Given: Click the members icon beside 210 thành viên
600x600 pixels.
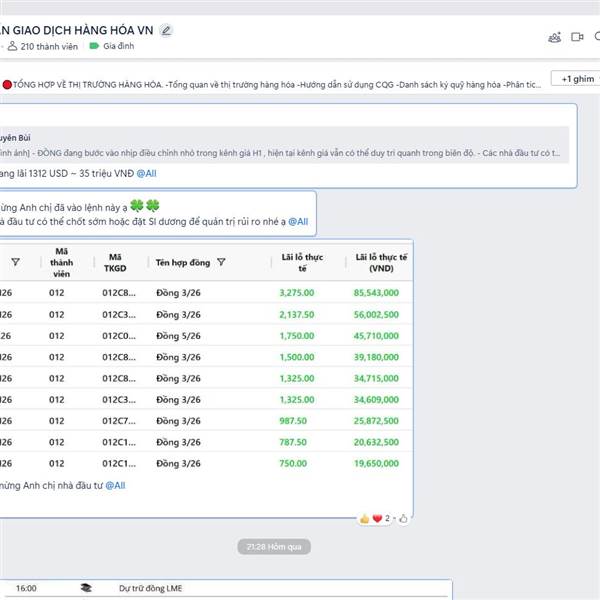Looking at the screenshot, I should 12,46.
